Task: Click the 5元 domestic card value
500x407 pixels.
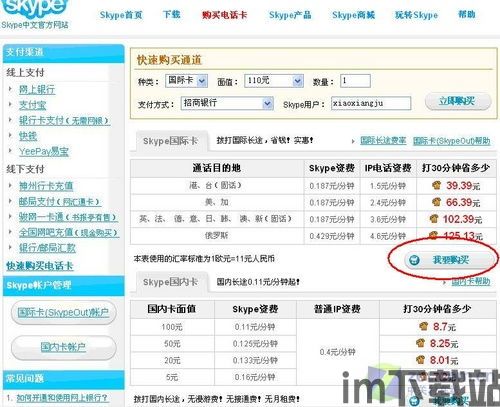Action: pos(172,377)
